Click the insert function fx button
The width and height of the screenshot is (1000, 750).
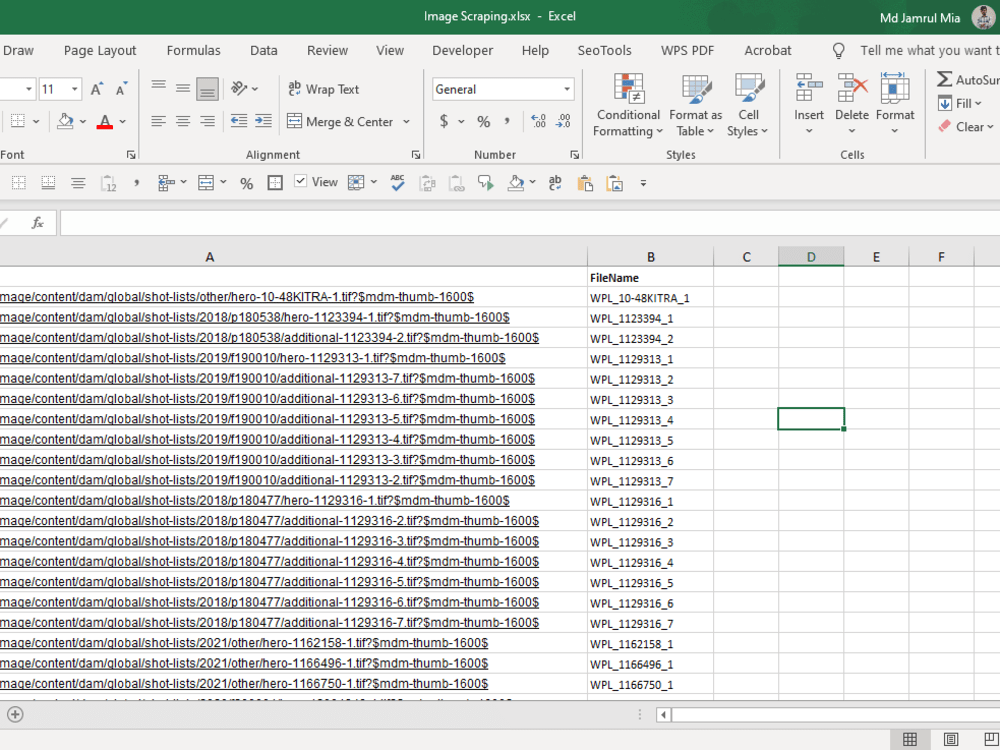tap(38, 223)
